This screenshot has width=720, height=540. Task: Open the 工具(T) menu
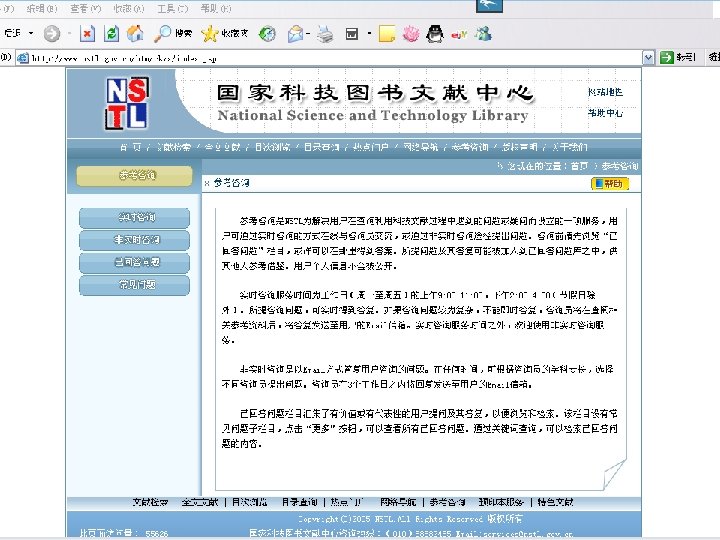173,8
